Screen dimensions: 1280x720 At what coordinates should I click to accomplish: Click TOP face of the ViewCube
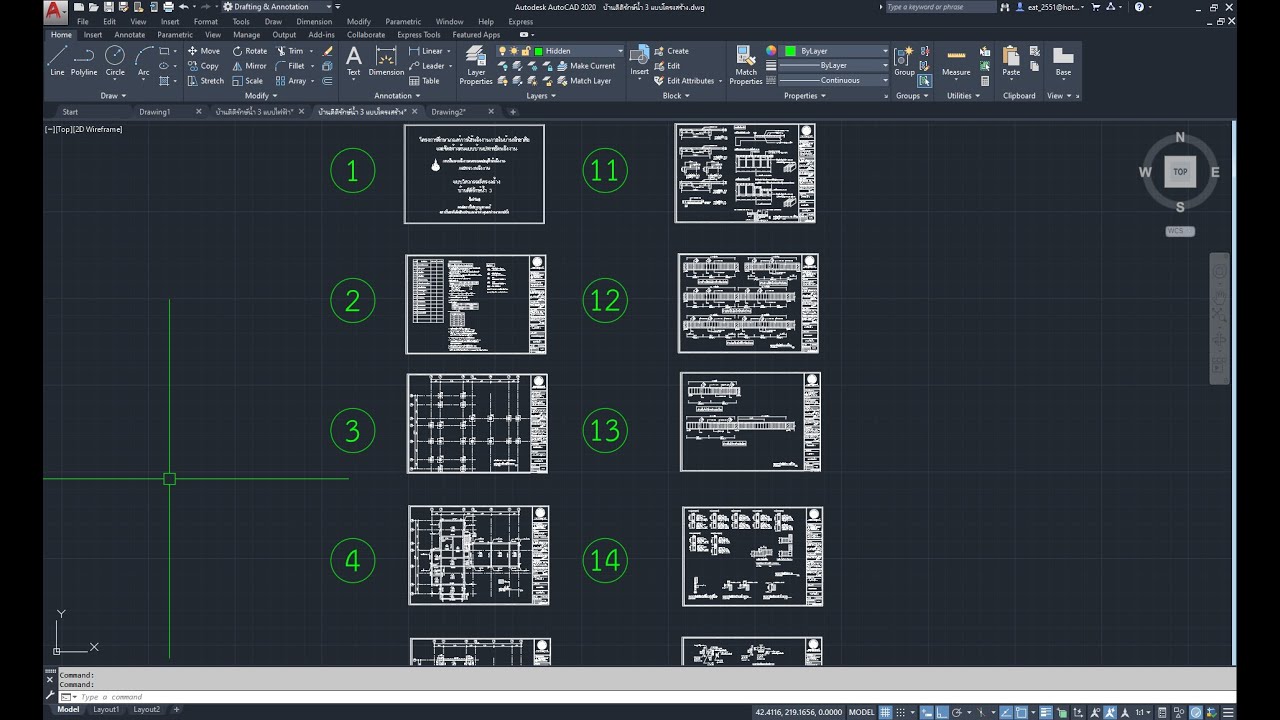coord(1180,172)
